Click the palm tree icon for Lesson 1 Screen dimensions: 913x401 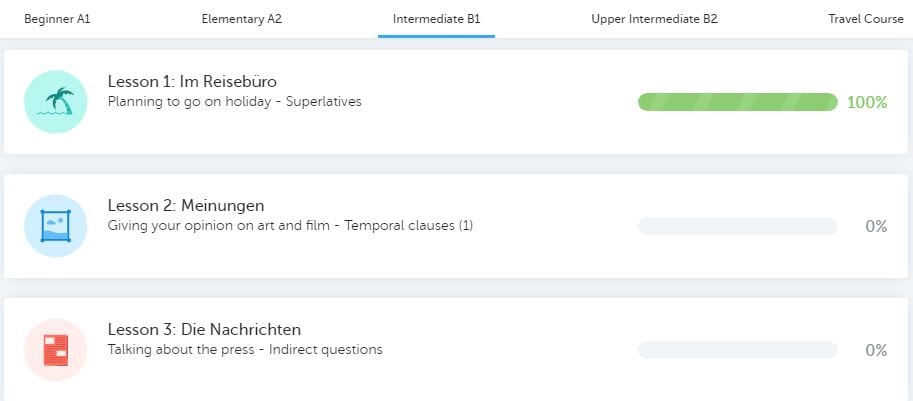pyautogui.click(x=56, y=102)
